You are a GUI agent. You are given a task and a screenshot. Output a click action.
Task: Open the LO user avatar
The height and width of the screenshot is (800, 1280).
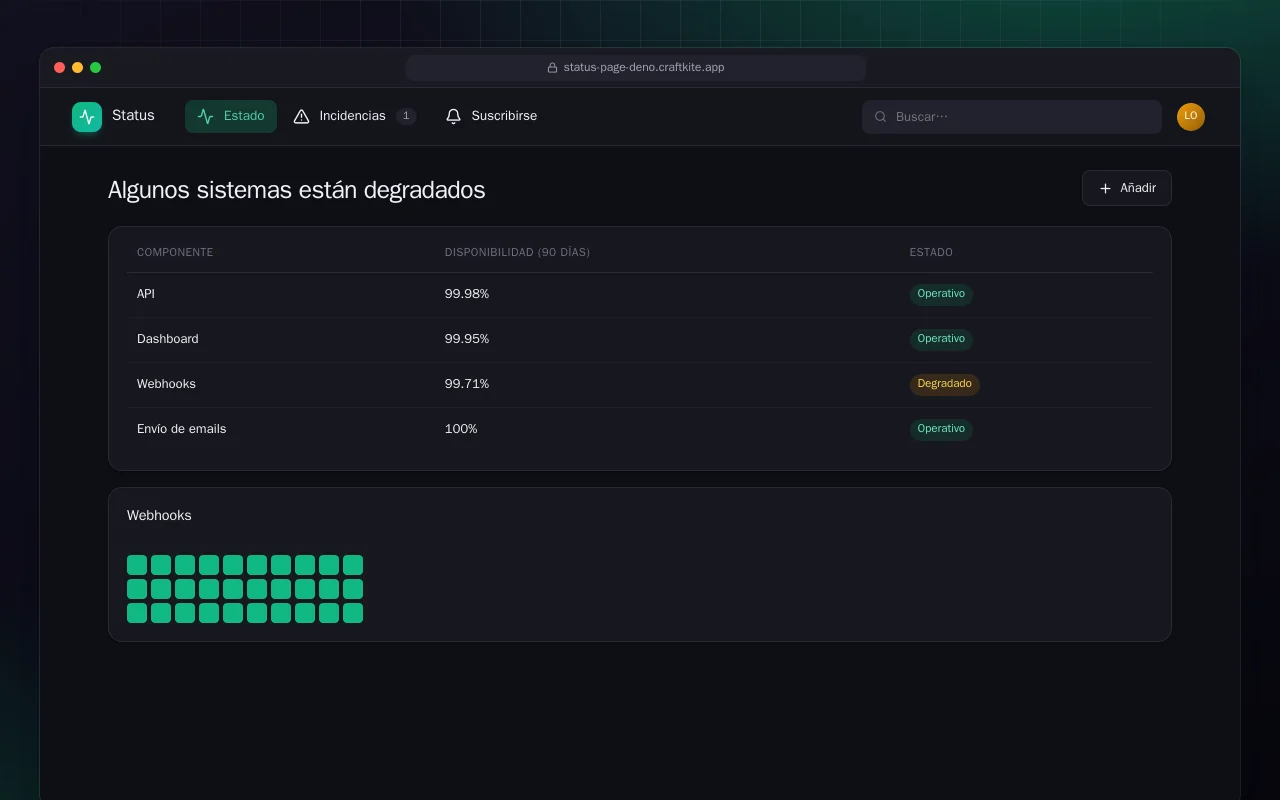click(1191, 117)
